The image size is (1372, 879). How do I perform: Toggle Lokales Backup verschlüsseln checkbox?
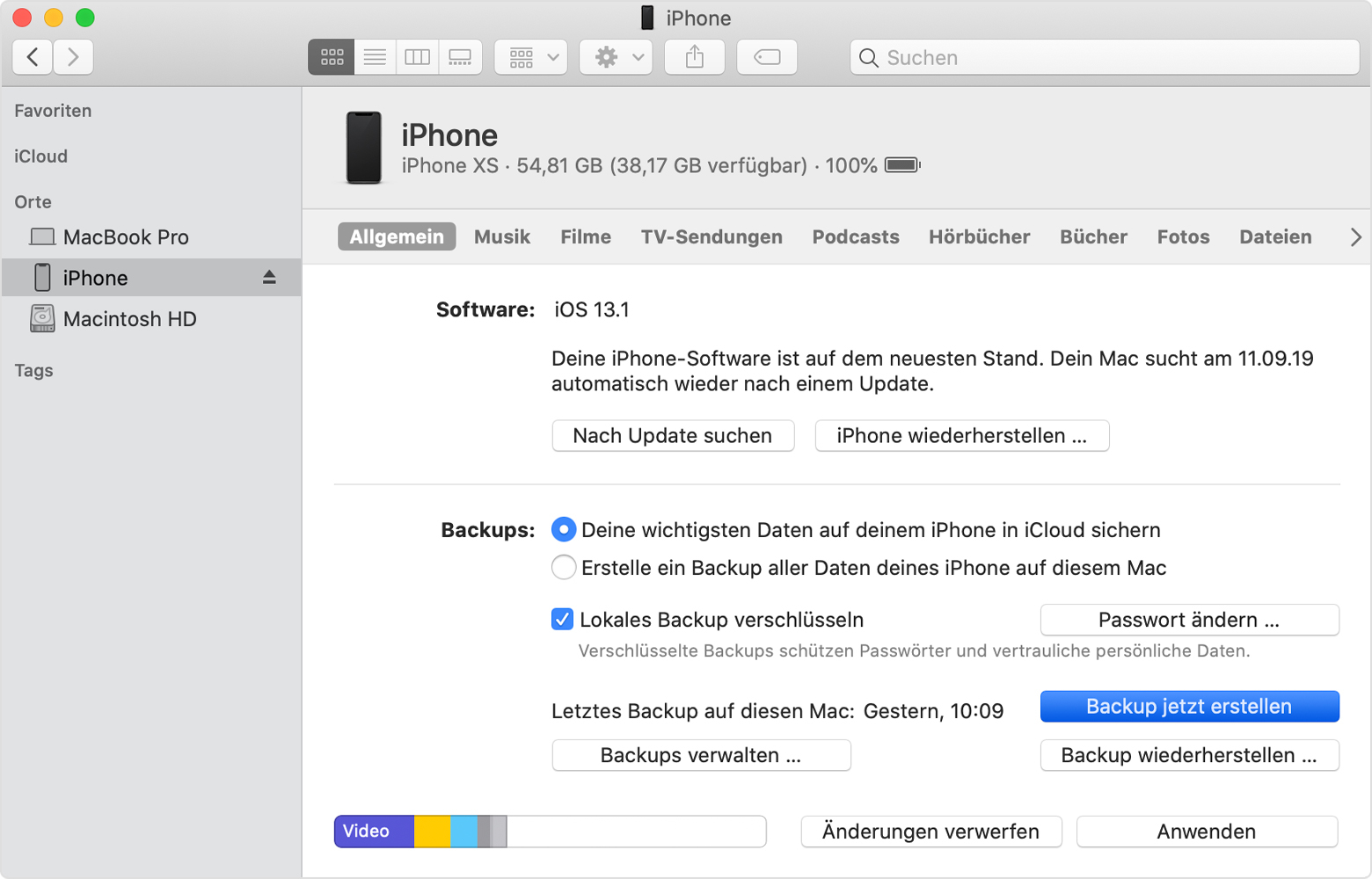click(562, 620)
